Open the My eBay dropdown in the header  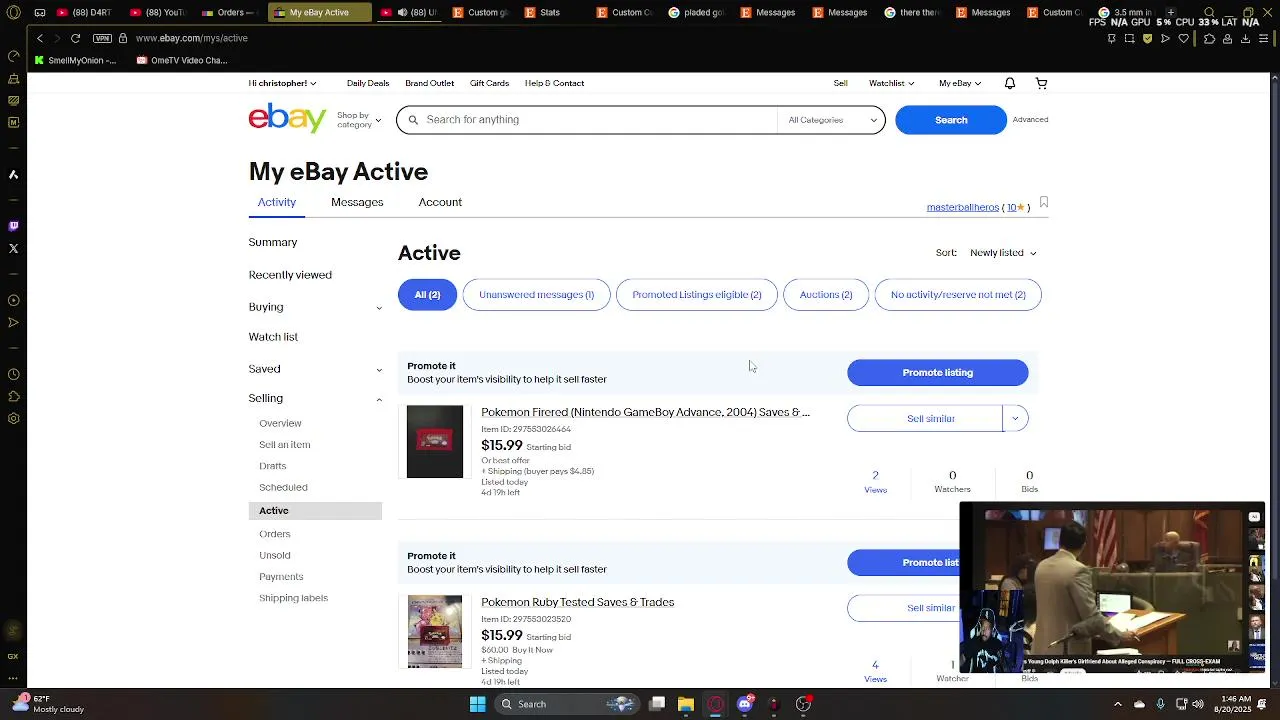pos(960,83)
